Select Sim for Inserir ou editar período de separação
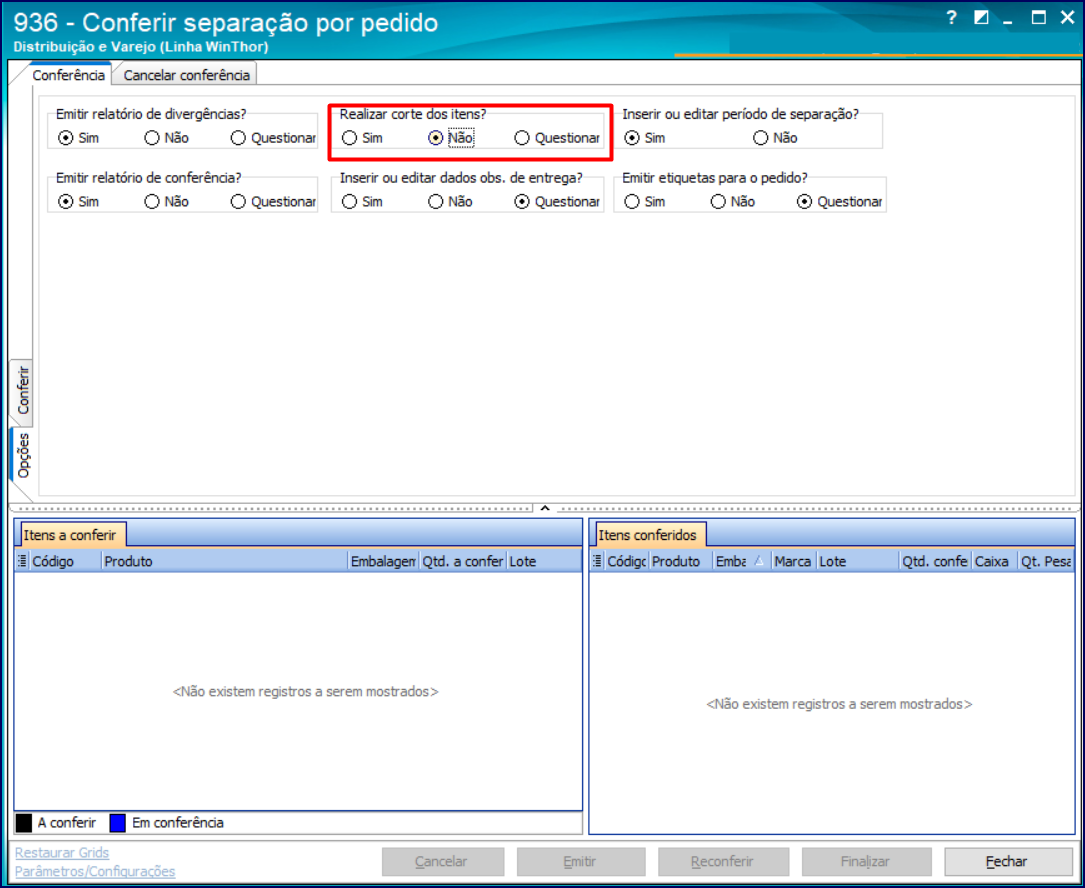1085x888 pixels. 644,138
